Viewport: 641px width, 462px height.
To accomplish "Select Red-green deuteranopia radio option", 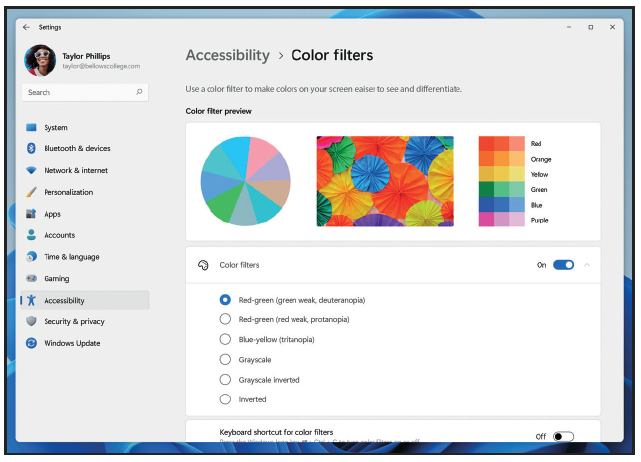I will [225, 300].
